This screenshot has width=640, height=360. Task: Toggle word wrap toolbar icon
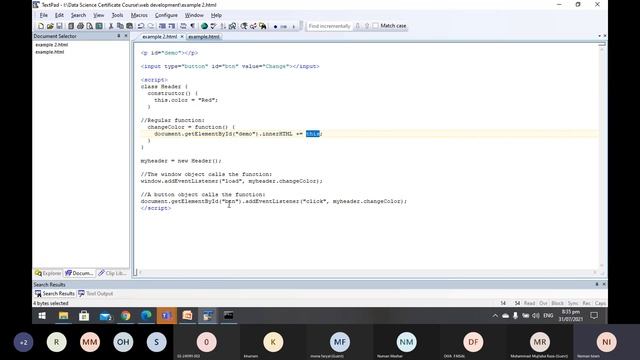pyautogui.click(x=183, y=26)
